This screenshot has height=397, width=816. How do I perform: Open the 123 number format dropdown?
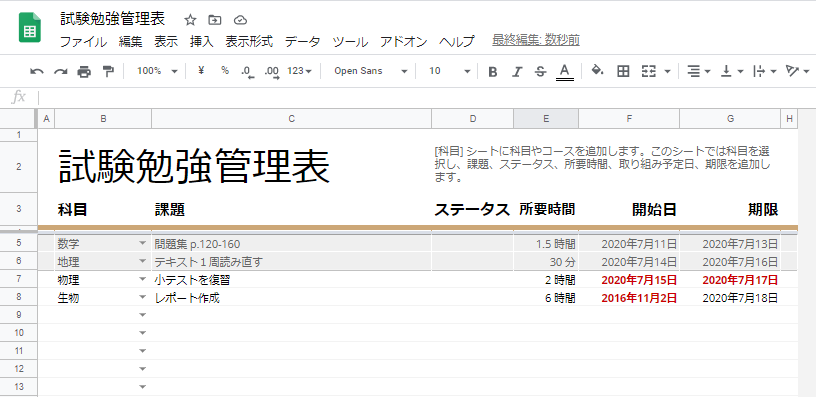tap(299, 71)
